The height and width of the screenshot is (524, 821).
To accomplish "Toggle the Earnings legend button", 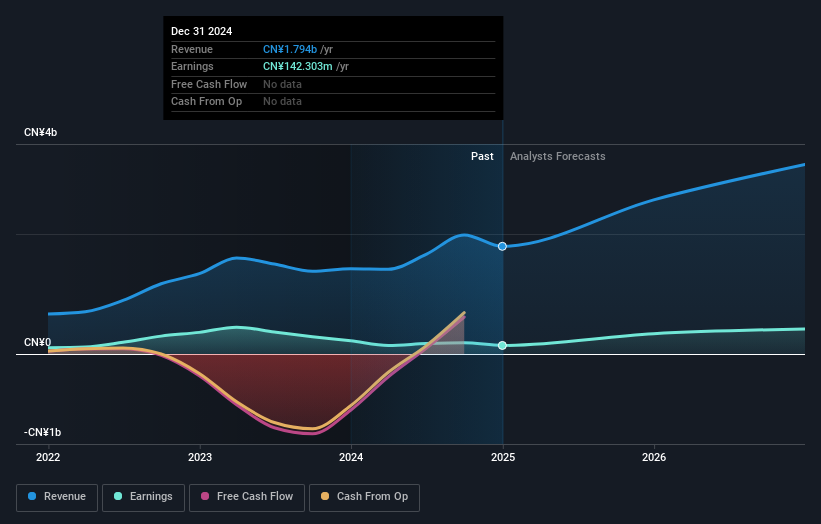I will tap(143, 497).
